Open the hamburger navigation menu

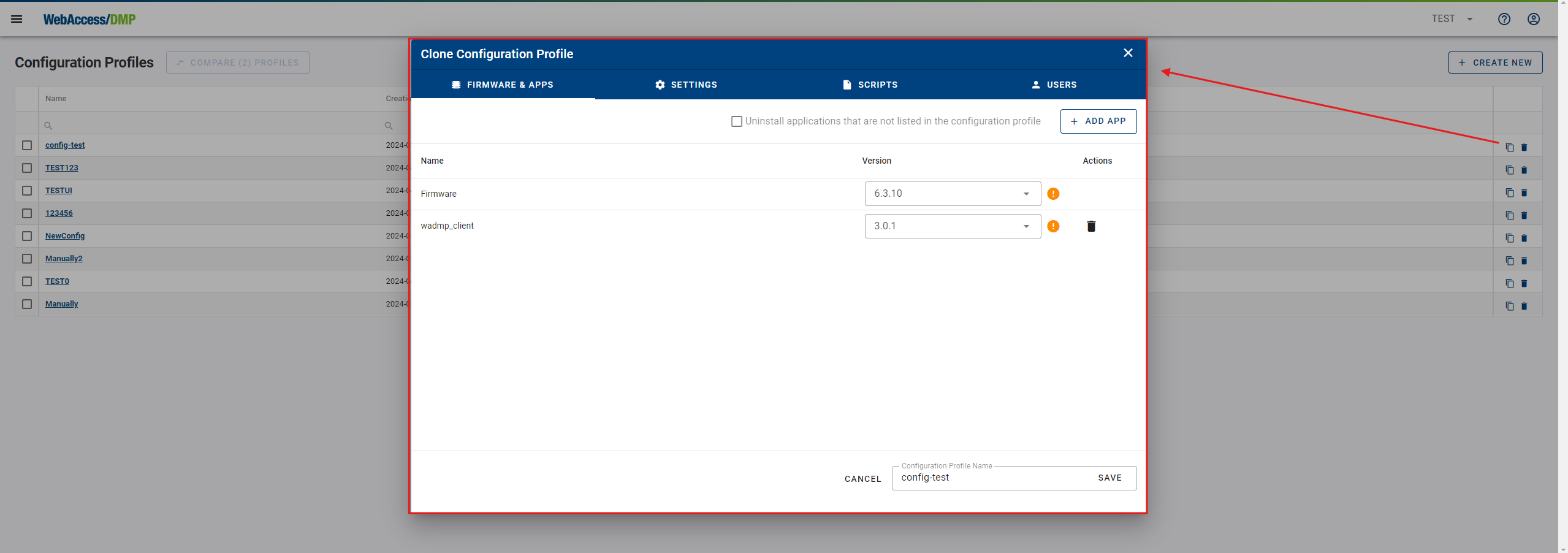coord(17,18)
